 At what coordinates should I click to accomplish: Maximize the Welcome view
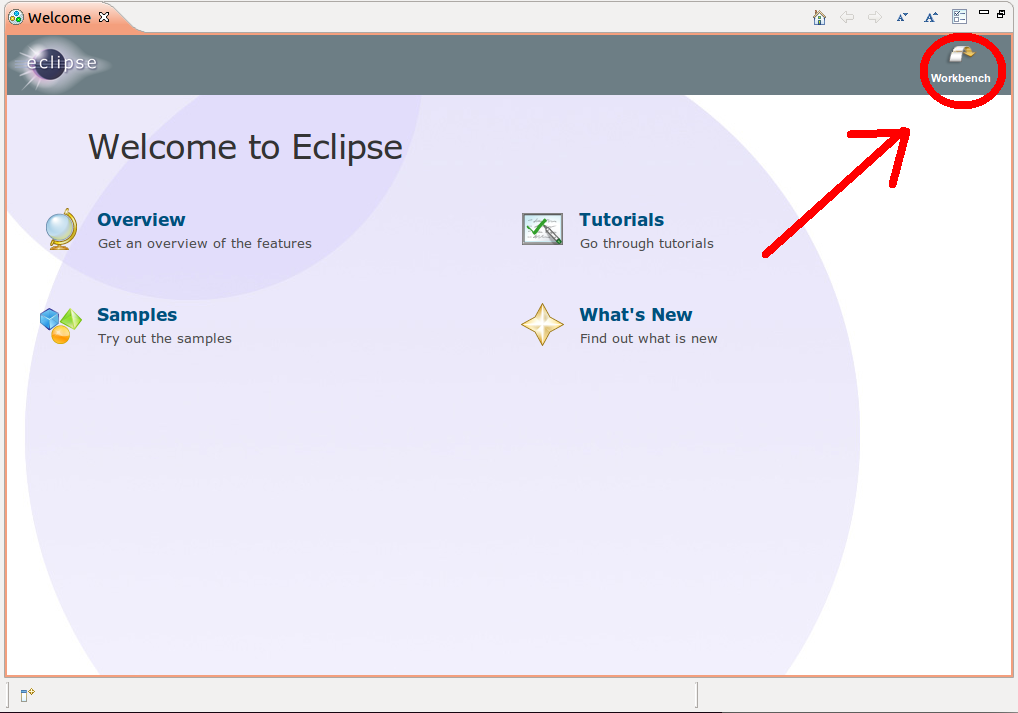point(1001,14)
